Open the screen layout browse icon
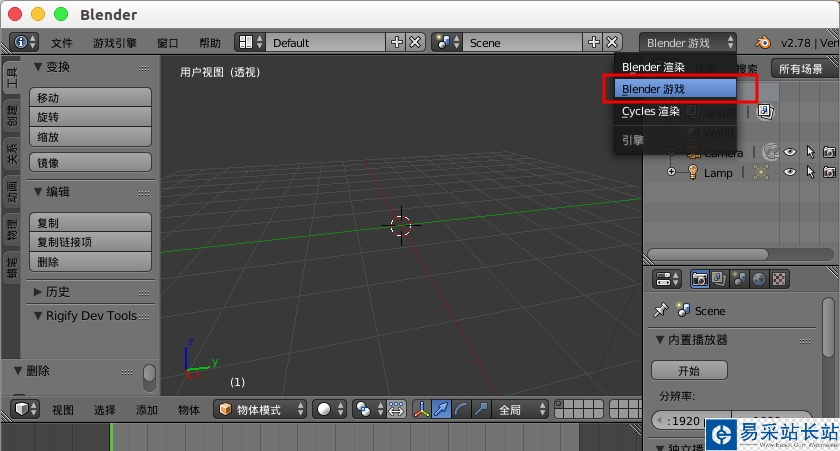 [250, 42]
